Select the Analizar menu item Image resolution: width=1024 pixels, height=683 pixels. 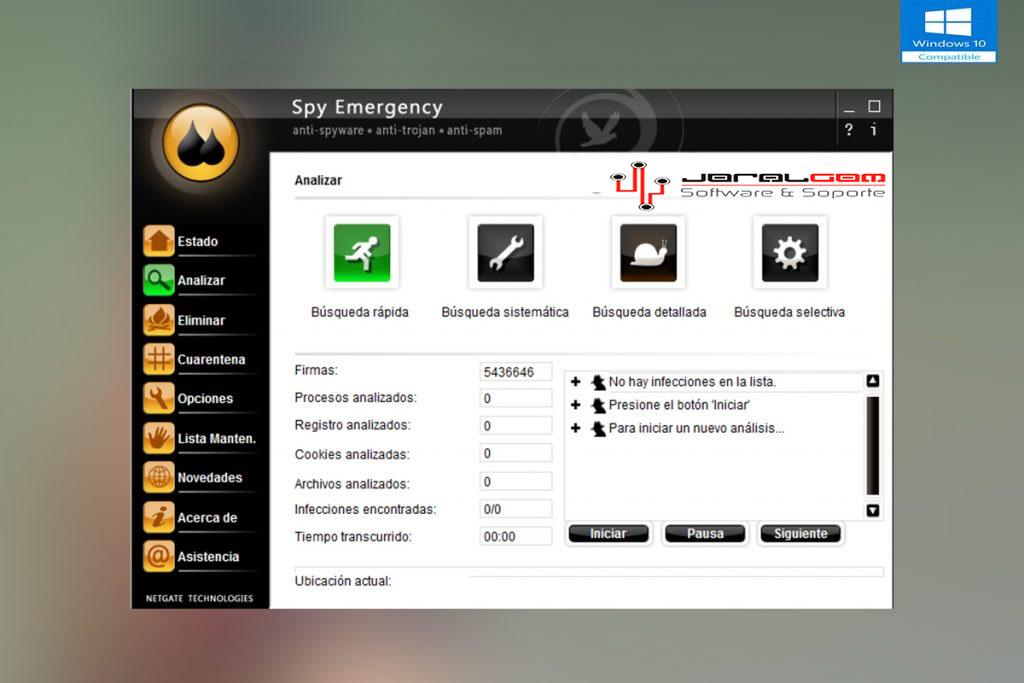coord(159,280)
